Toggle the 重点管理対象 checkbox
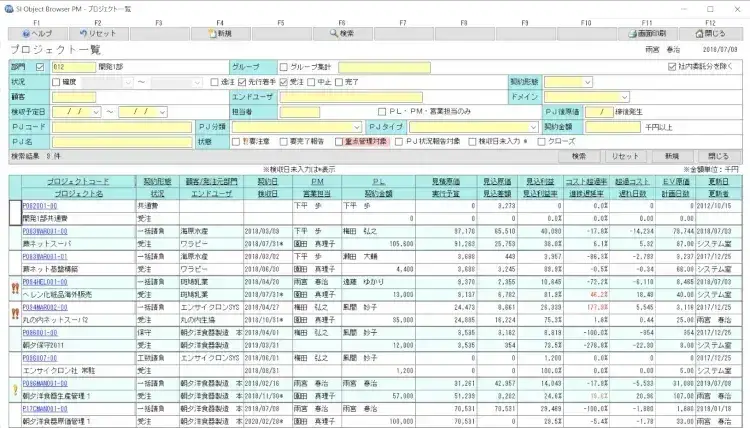The height and width of the screenshot is (428, 750). pos(340,142)
